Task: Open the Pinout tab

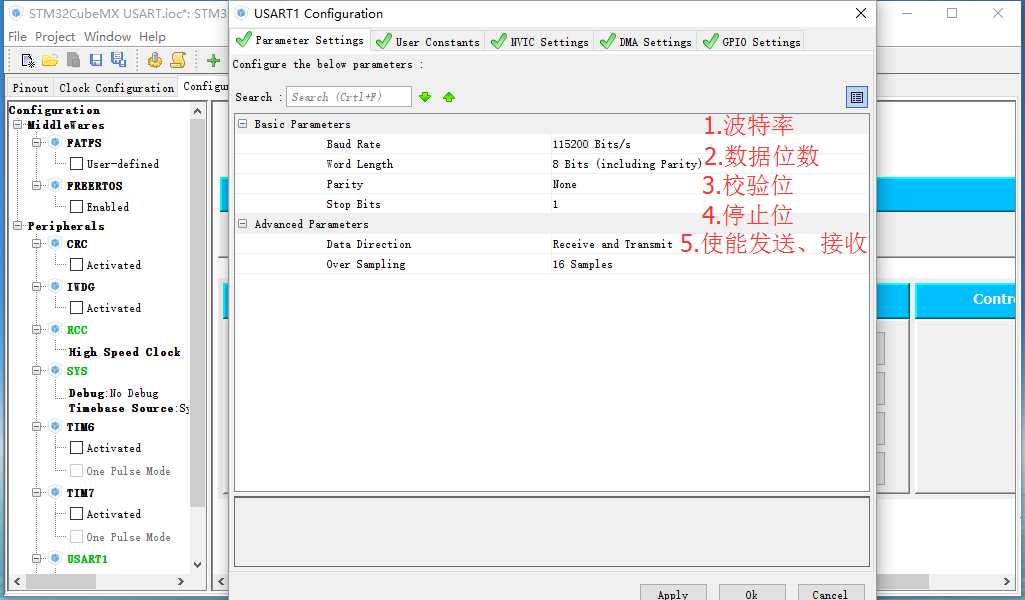Action: pyautogui.click(x=30, y=88)
